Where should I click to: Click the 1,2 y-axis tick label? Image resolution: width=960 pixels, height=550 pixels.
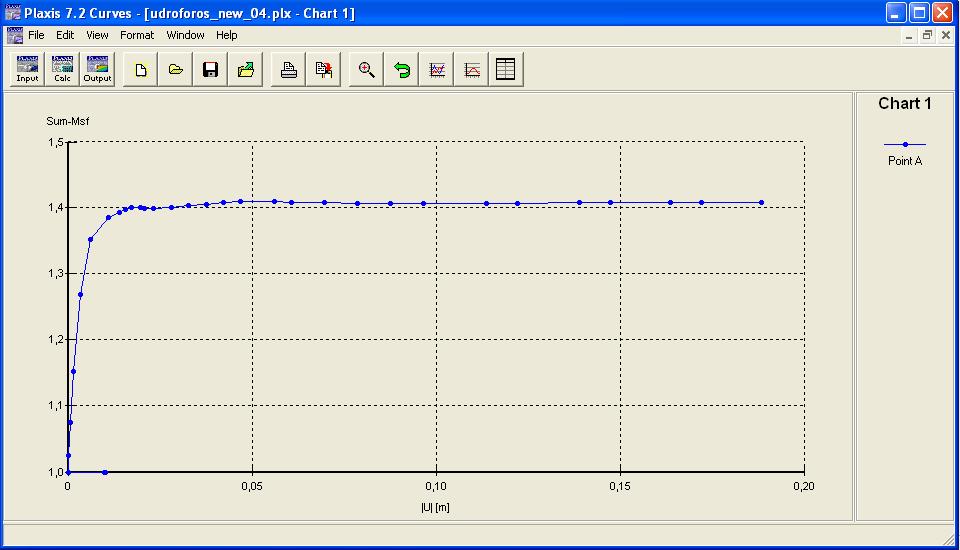(56, 339)
